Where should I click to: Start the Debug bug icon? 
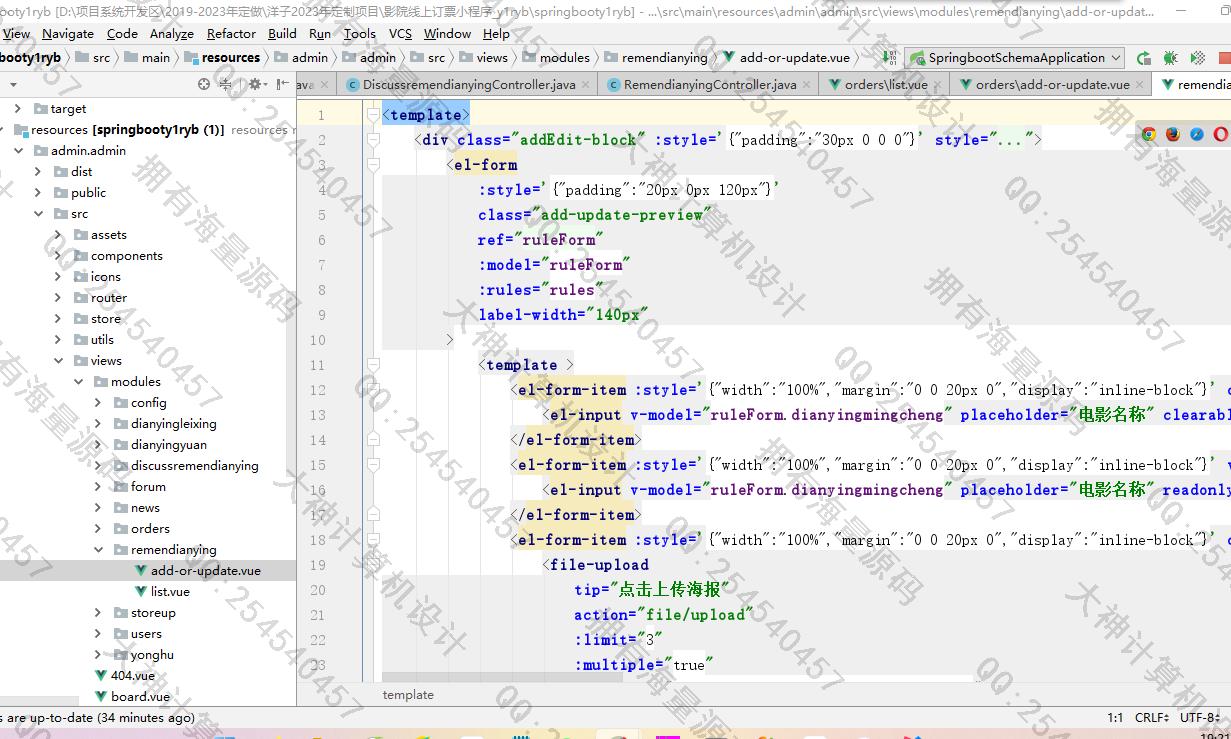point(1169,58)
